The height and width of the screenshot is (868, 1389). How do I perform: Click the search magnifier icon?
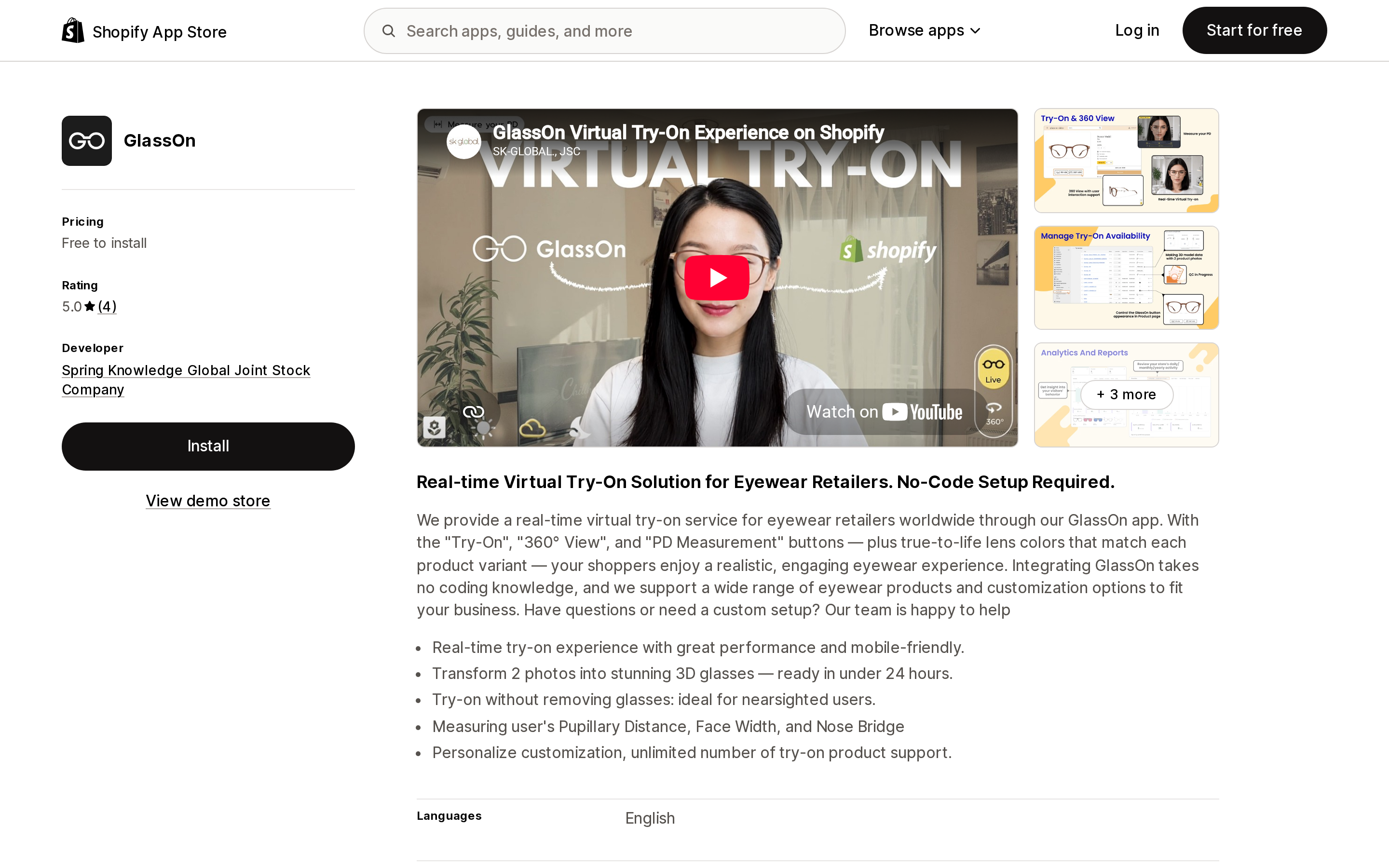(x=389, y=31)
